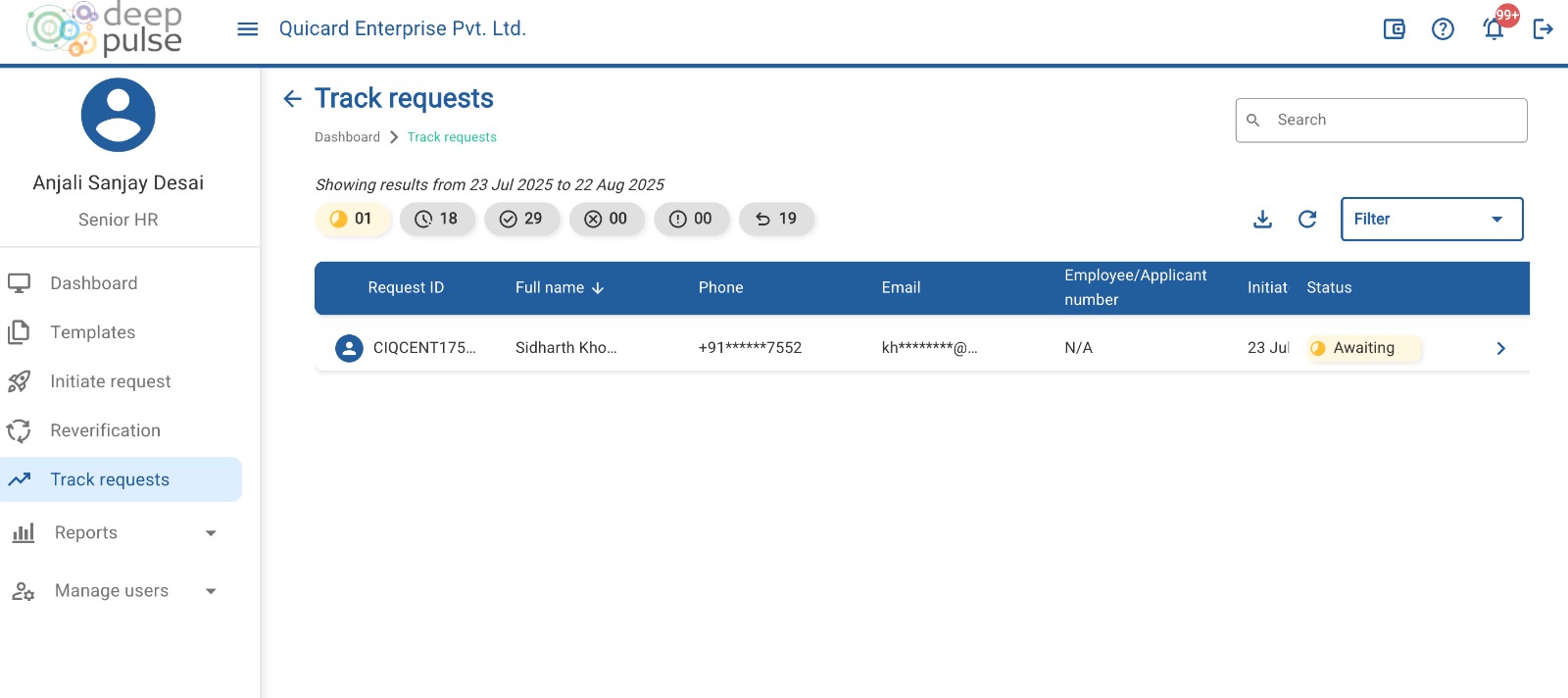1568x698 pixels.
Task: Click the Email column header
Action: tap(901, 288)
